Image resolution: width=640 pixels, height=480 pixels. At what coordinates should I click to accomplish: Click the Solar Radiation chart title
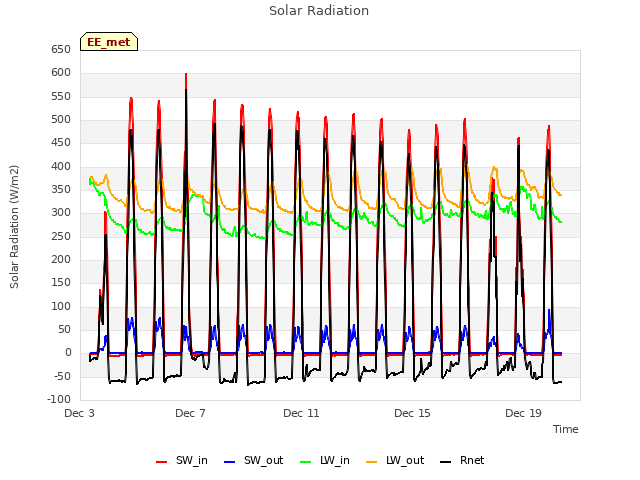[x=319, y=11]
